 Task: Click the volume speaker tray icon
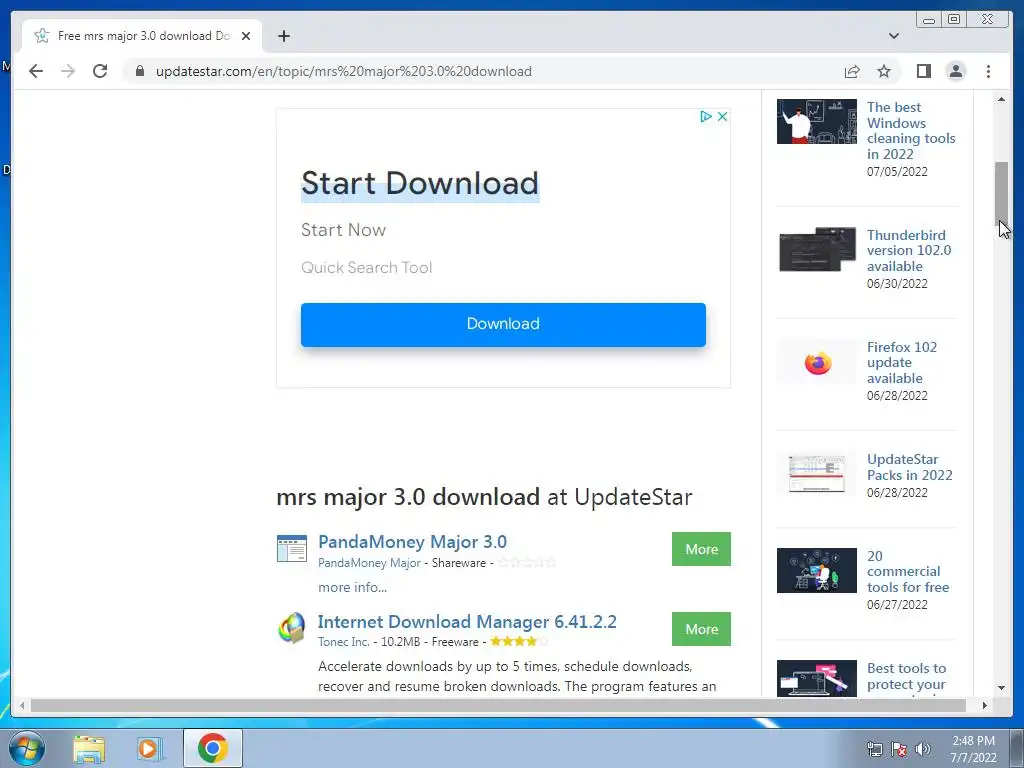click(923, 749)
